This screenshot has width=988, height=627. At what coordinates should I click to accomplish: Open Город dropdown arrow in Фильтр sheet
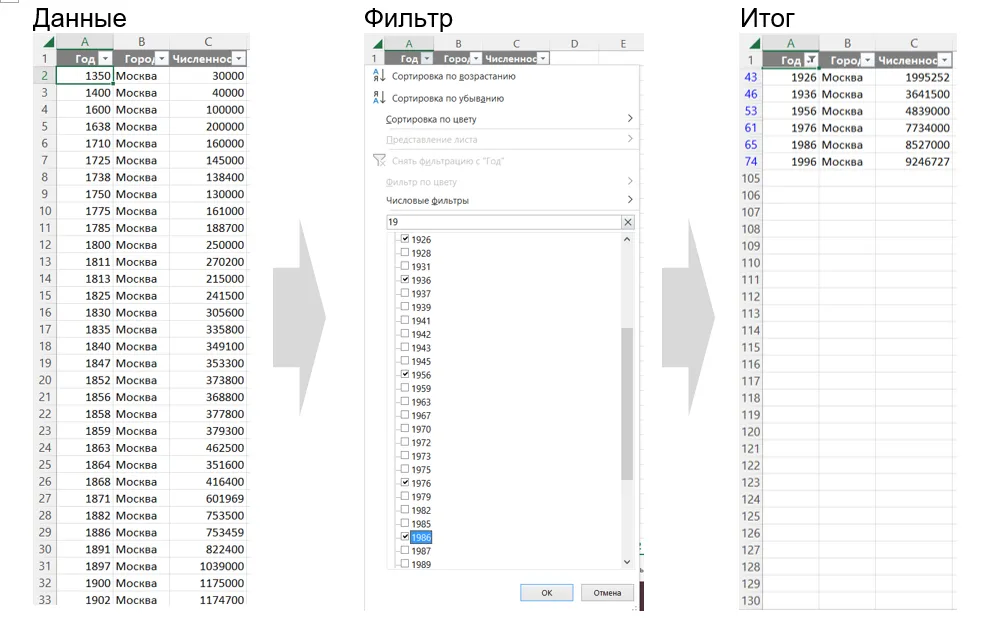click(x=476, y=59)
